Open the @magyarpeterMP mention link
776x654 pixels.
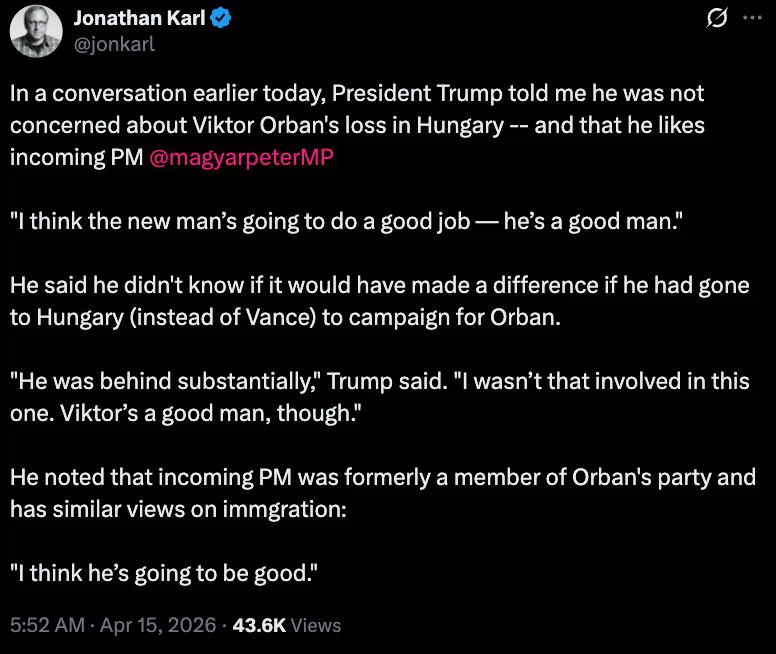pyautogui.click(x=240, y=158)
